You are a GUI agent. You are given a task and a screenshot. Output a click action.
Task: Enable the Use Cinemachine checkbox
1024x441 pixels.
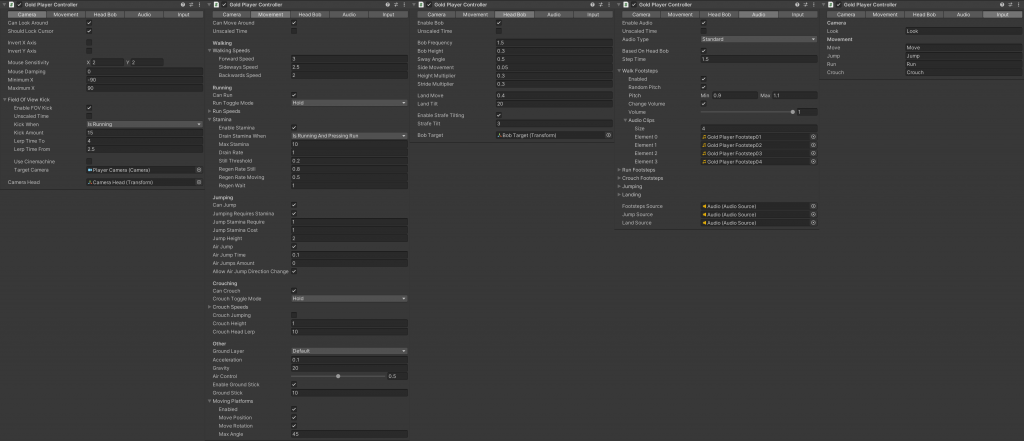click(x=89, y=161)
